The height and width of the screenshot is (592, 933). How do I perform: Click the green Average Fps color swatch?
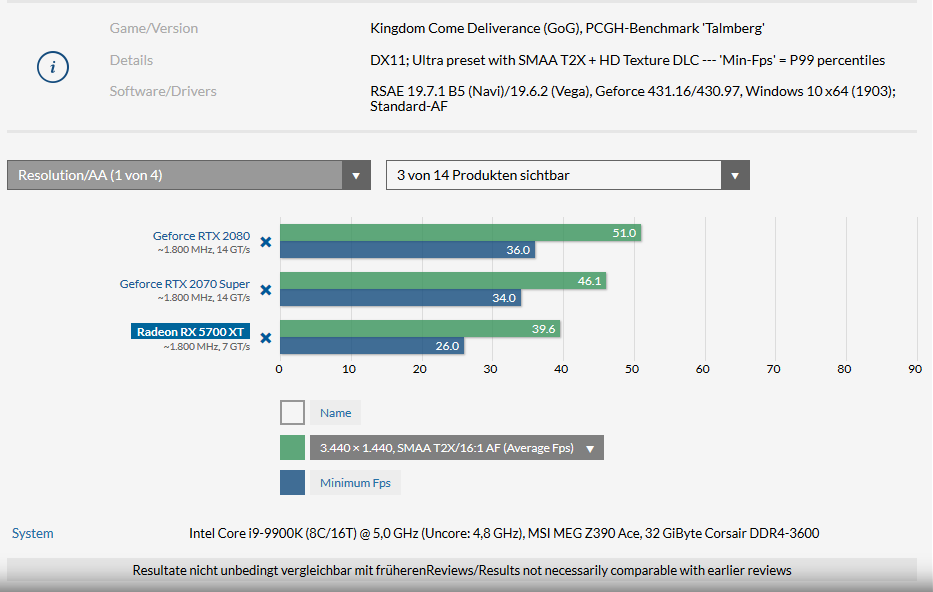tap(292, 447)
